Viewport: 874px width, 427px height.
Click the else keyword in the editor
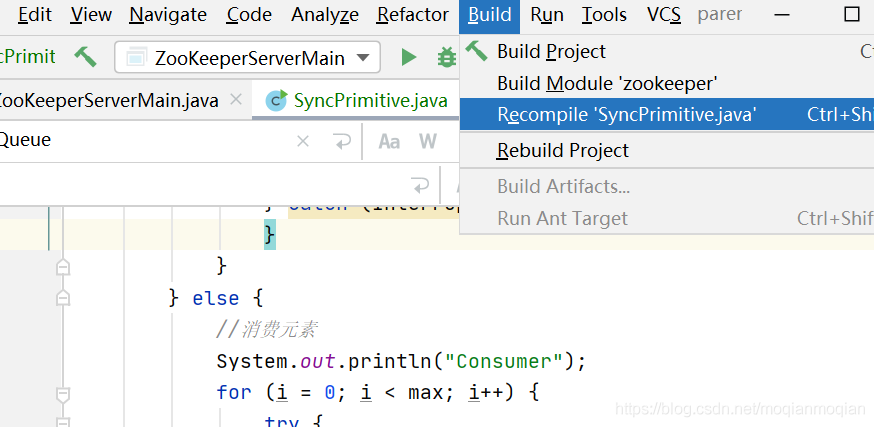(x=216, y=298)
